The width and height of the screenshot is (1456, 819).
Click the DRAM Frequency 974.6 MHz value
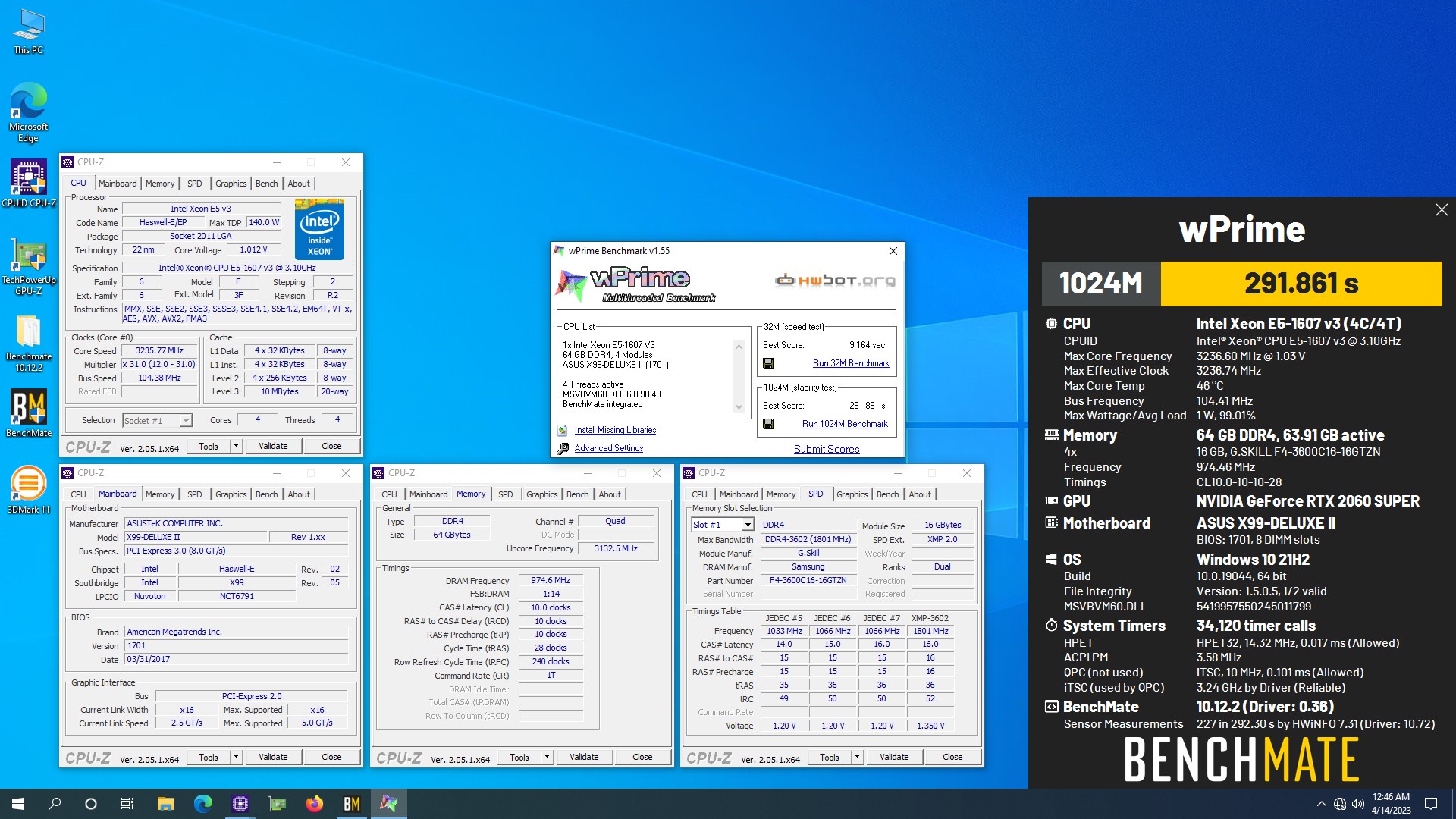(x=551, y=580)
